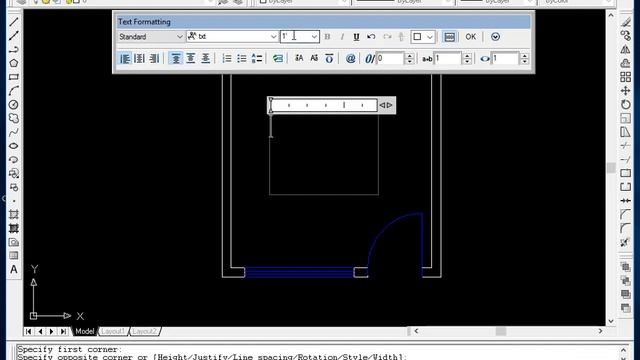Select the Arc tool

pos(13,91)
